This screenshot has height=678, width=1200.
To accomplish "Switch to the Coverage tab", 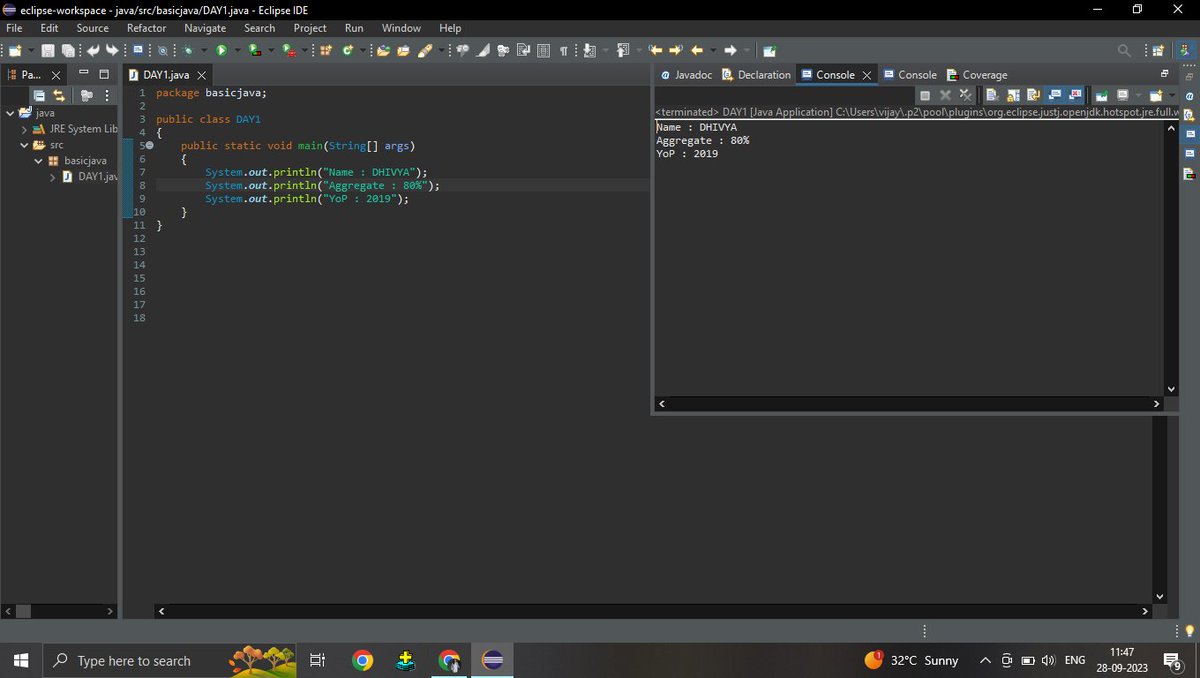I will pos(977,75).
